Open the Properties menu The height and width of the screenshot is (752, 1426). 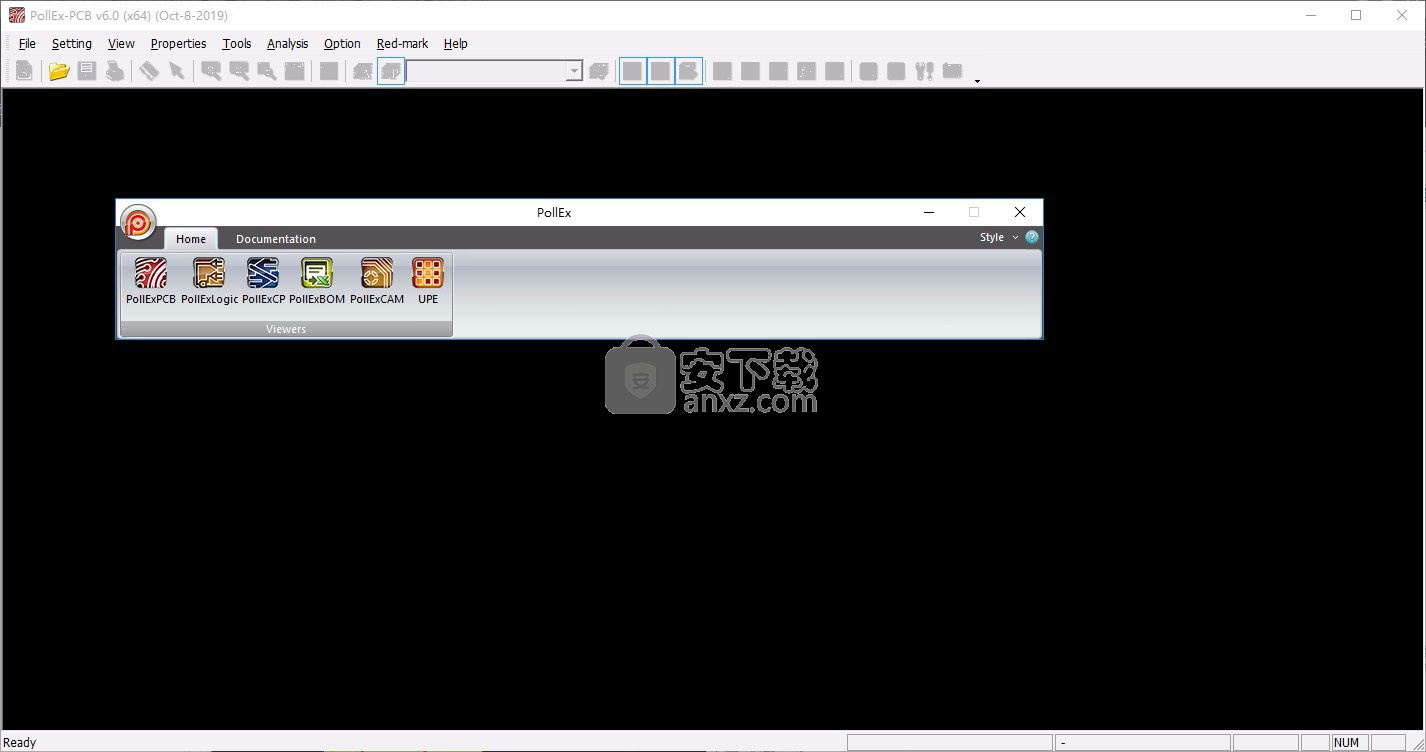click(178, 43)
